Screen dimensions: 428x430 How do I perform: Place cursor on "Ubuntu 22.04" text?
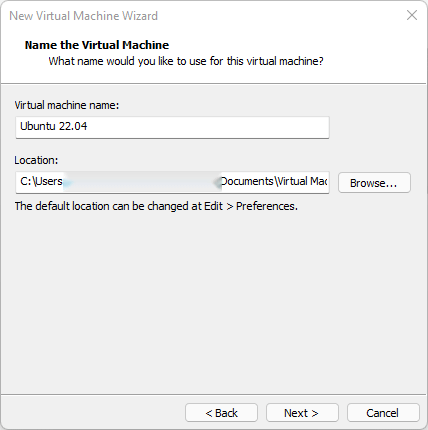click(54, 126)
